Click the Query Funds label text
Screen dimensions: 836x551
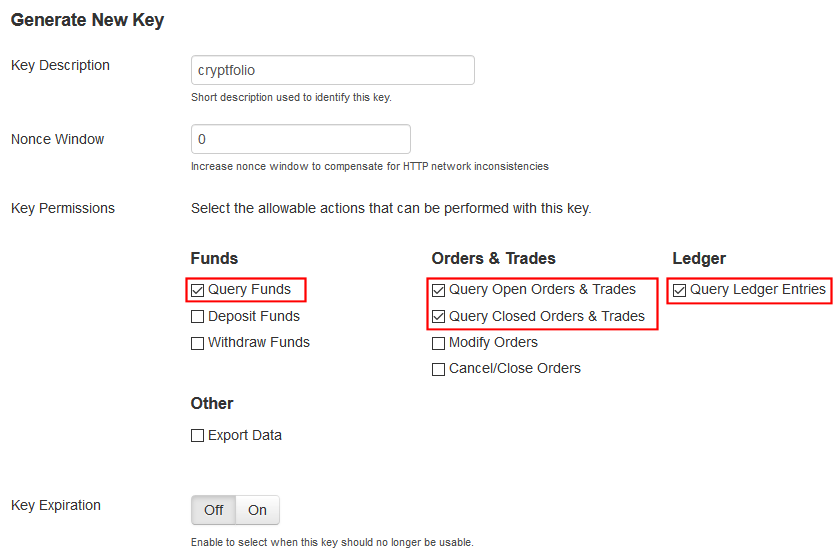(249, 290)
